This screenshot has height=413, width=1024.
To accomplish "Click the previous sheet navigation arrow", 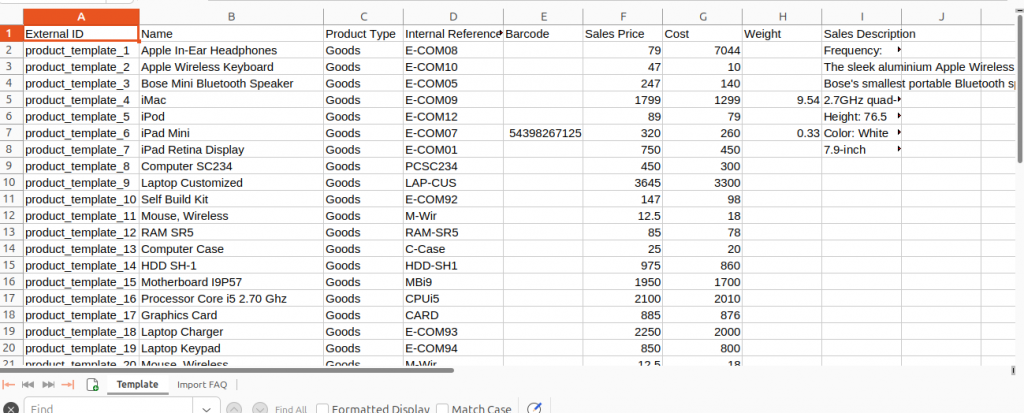I will click(28, 385).
